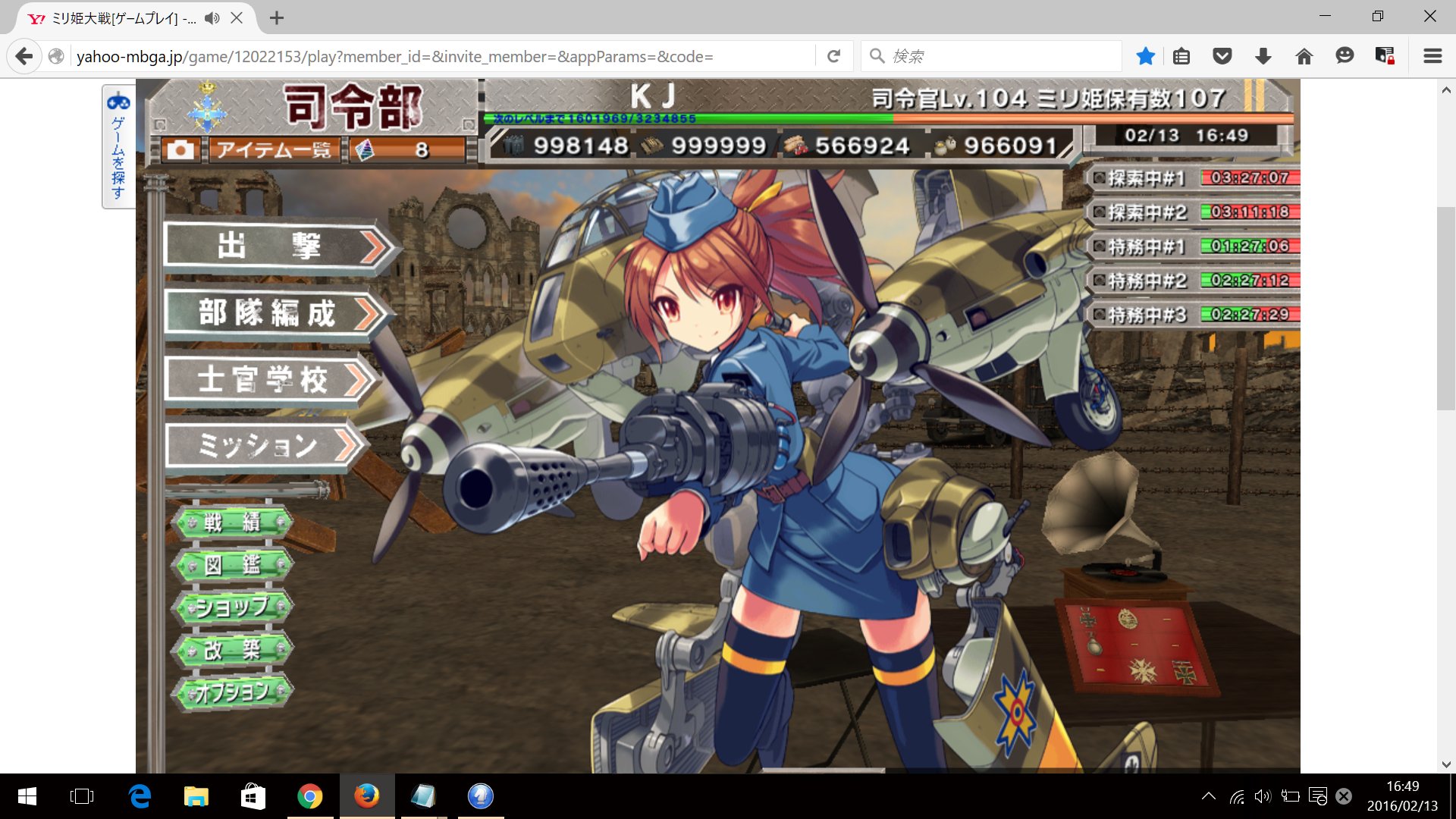Open the ショップ shop button
The image size is (1456, 819).
[232, 607]
